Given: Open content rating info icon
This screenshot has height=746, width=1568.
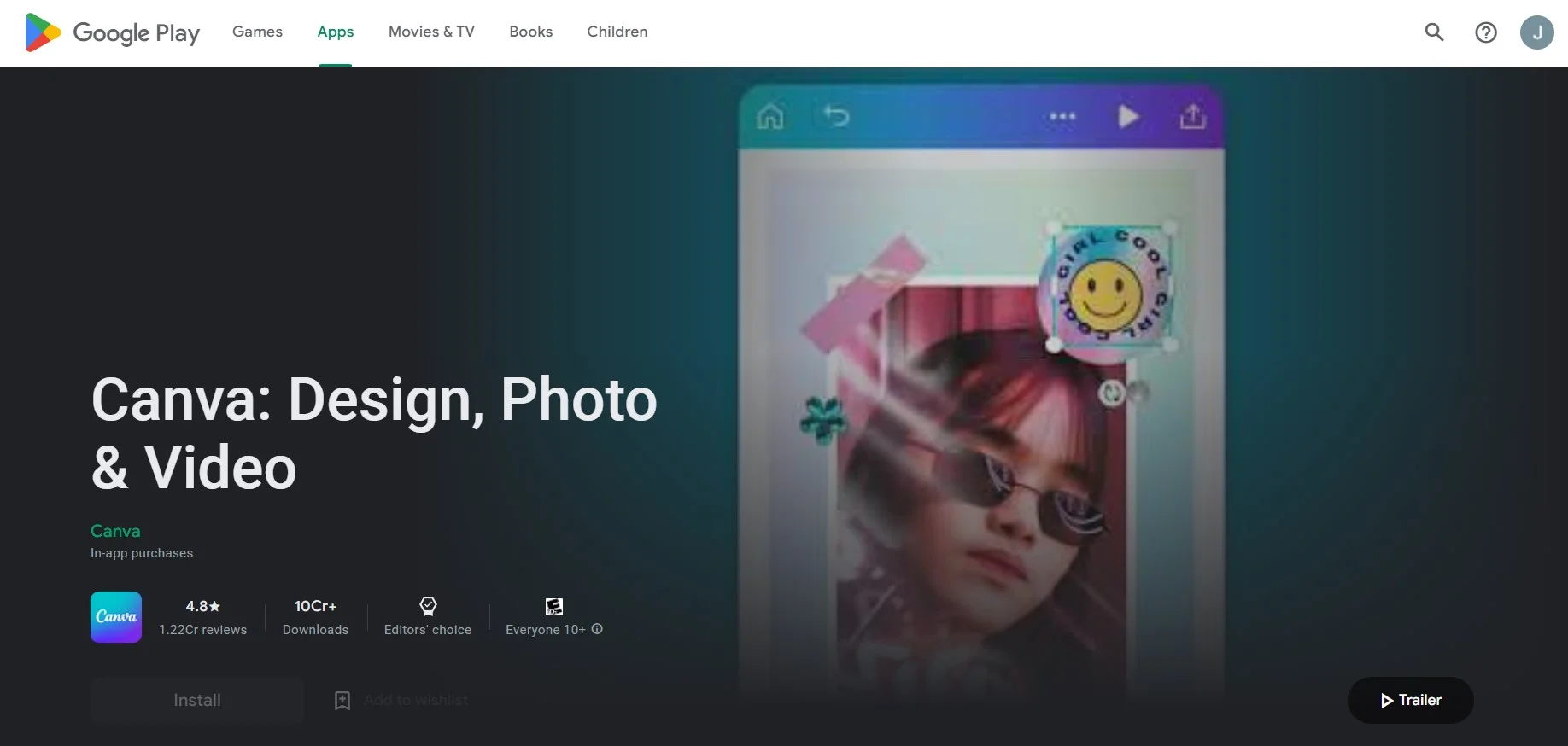Looking at the screenshot, I should [597, 629].
